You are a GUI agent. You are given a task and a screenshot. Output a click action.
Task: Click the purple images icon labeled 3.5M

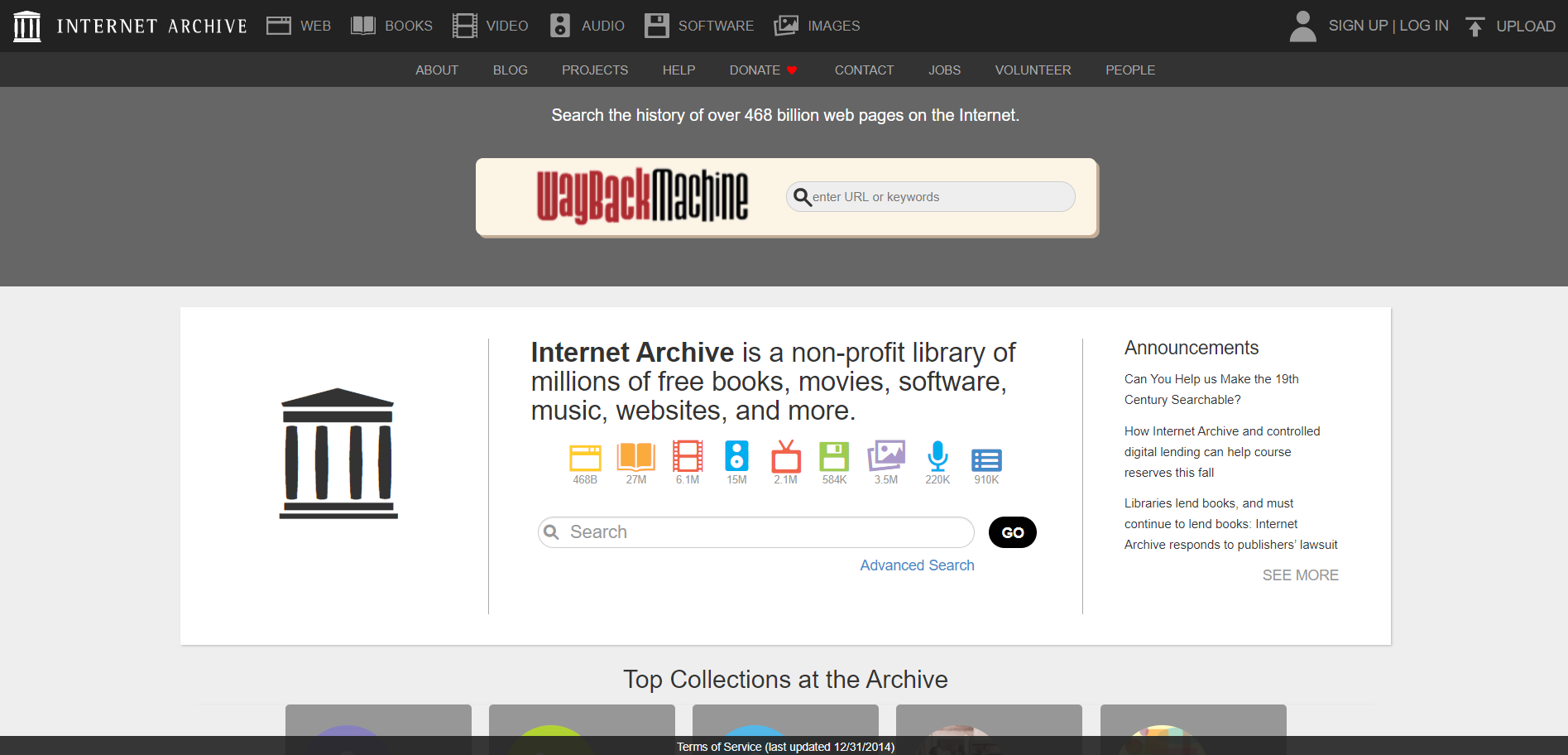point(885,456)
